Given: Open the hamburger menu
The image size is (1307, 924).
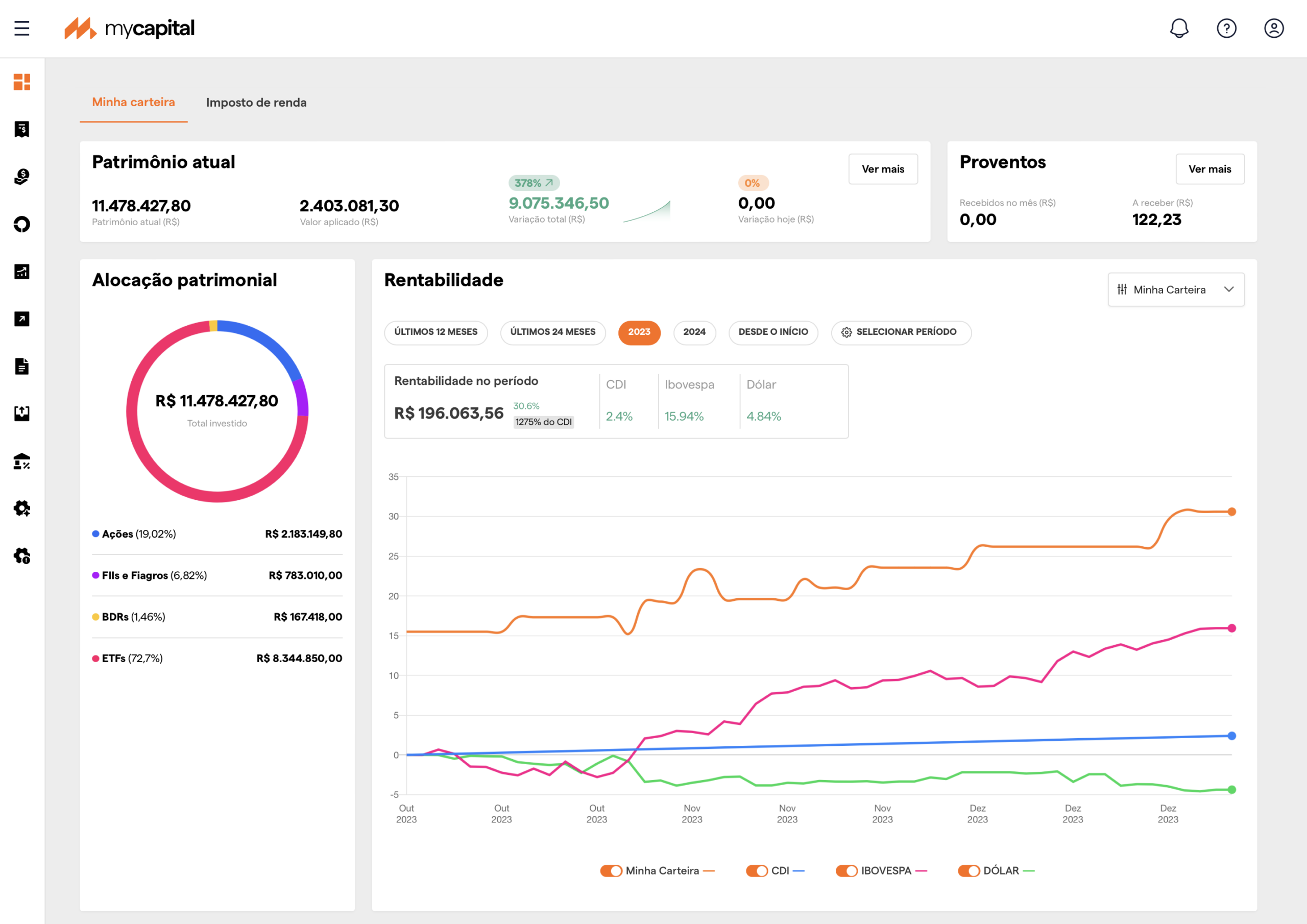Looking at the screenshot, I should click(21, 28).
